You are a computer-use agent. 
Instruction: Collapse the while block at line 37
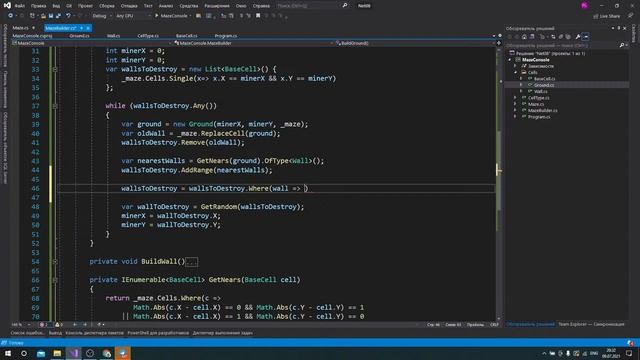(x=55, y=106)
